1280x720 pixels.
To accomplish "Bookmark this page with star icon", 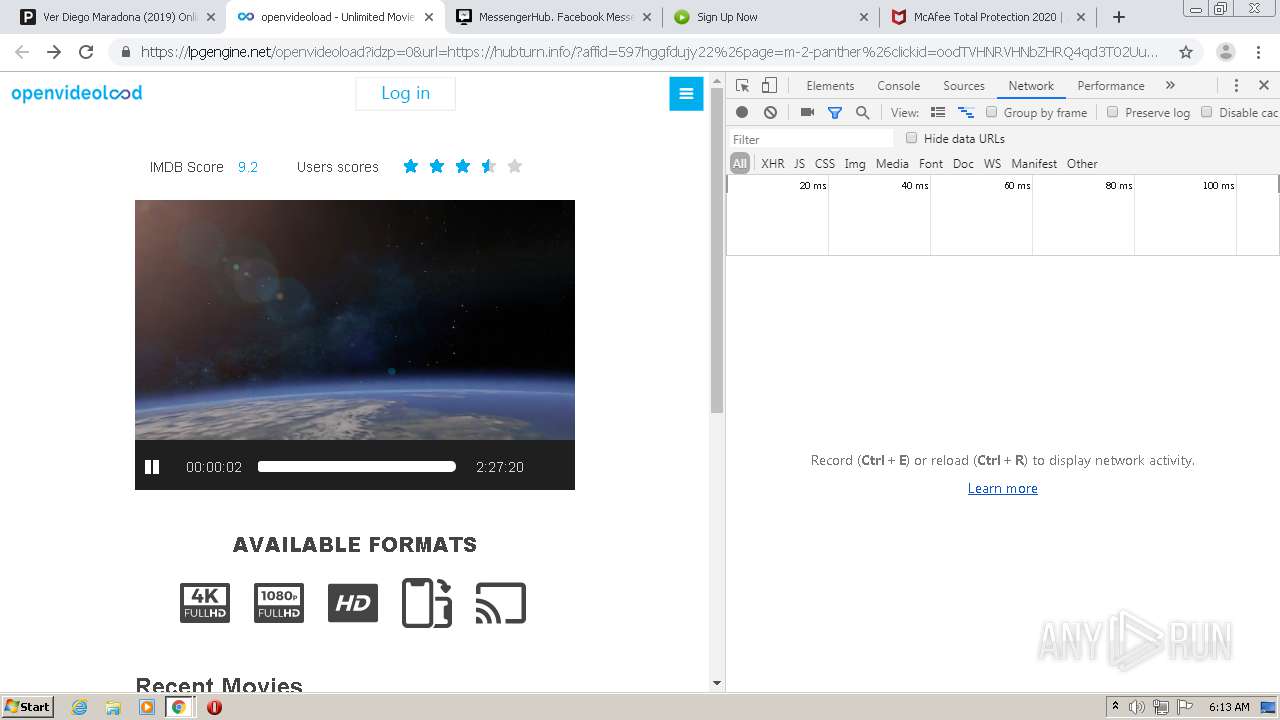I will [1186, 52].
